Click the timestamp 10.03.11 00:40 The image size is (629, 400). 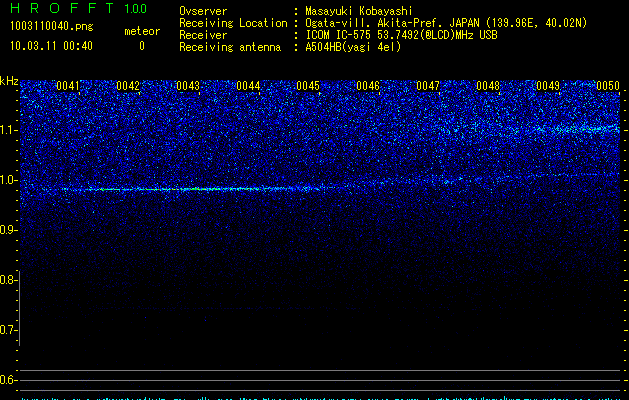point(51,46)
